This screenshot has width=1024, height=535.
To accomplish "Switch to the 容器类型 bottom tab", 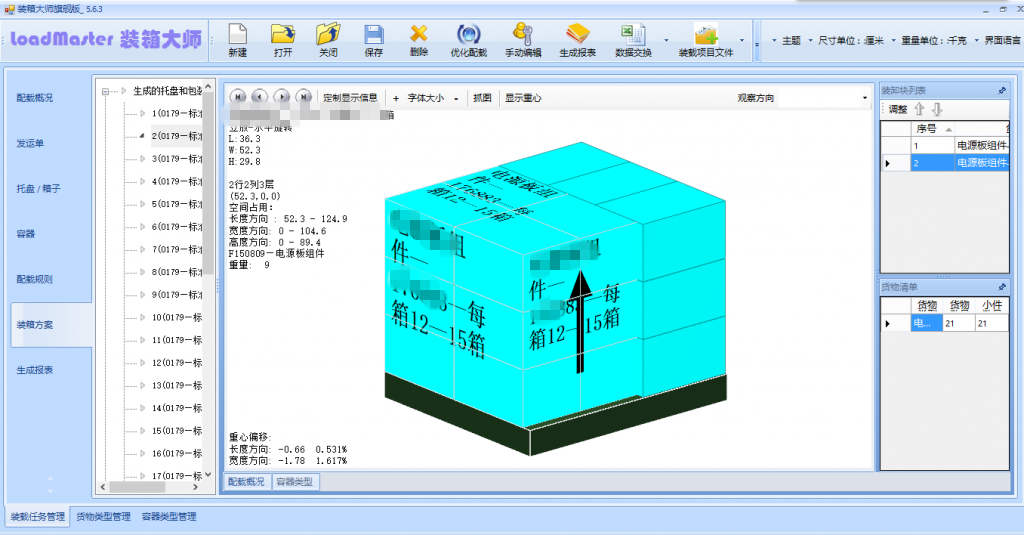I will point(294,482).
